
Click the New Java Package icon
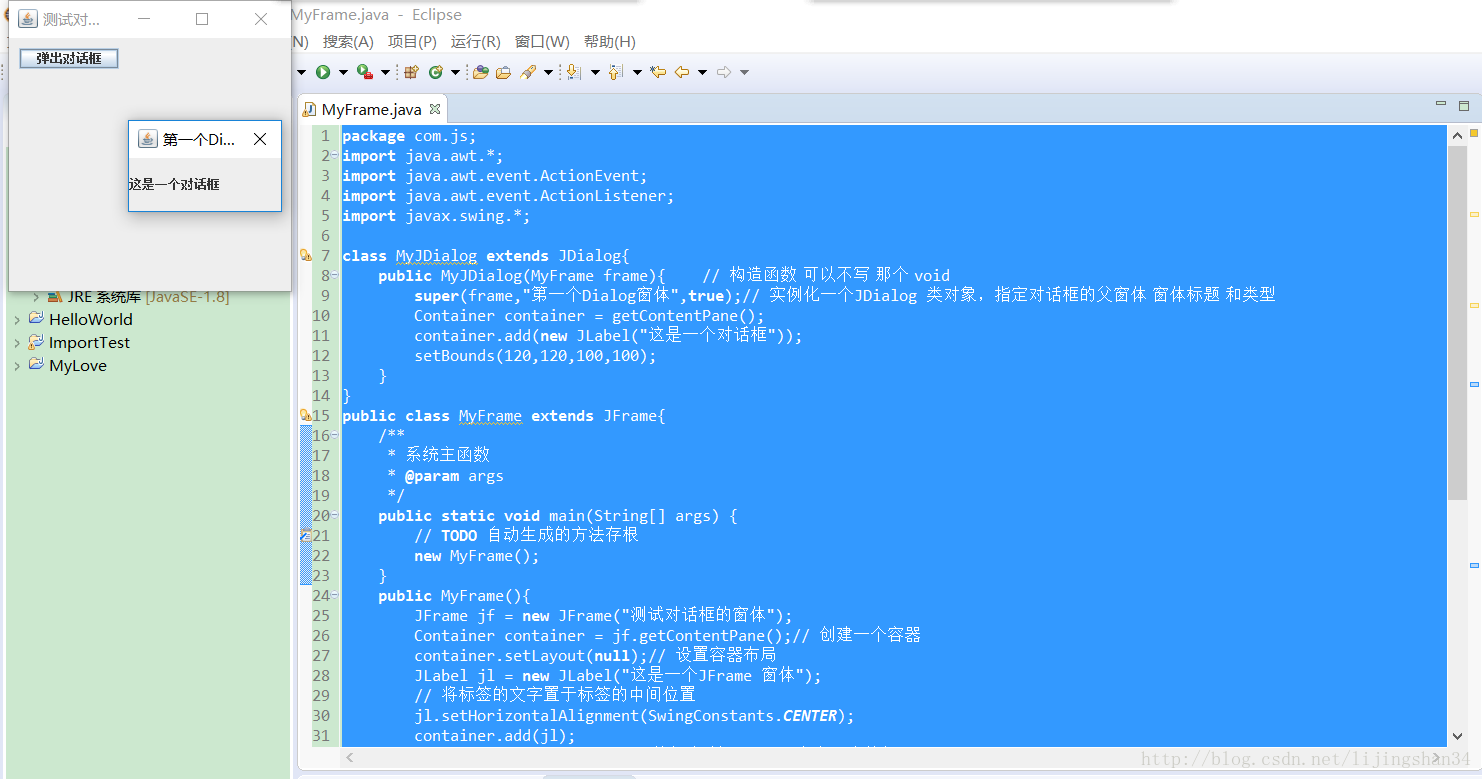(x=411, y=72)
